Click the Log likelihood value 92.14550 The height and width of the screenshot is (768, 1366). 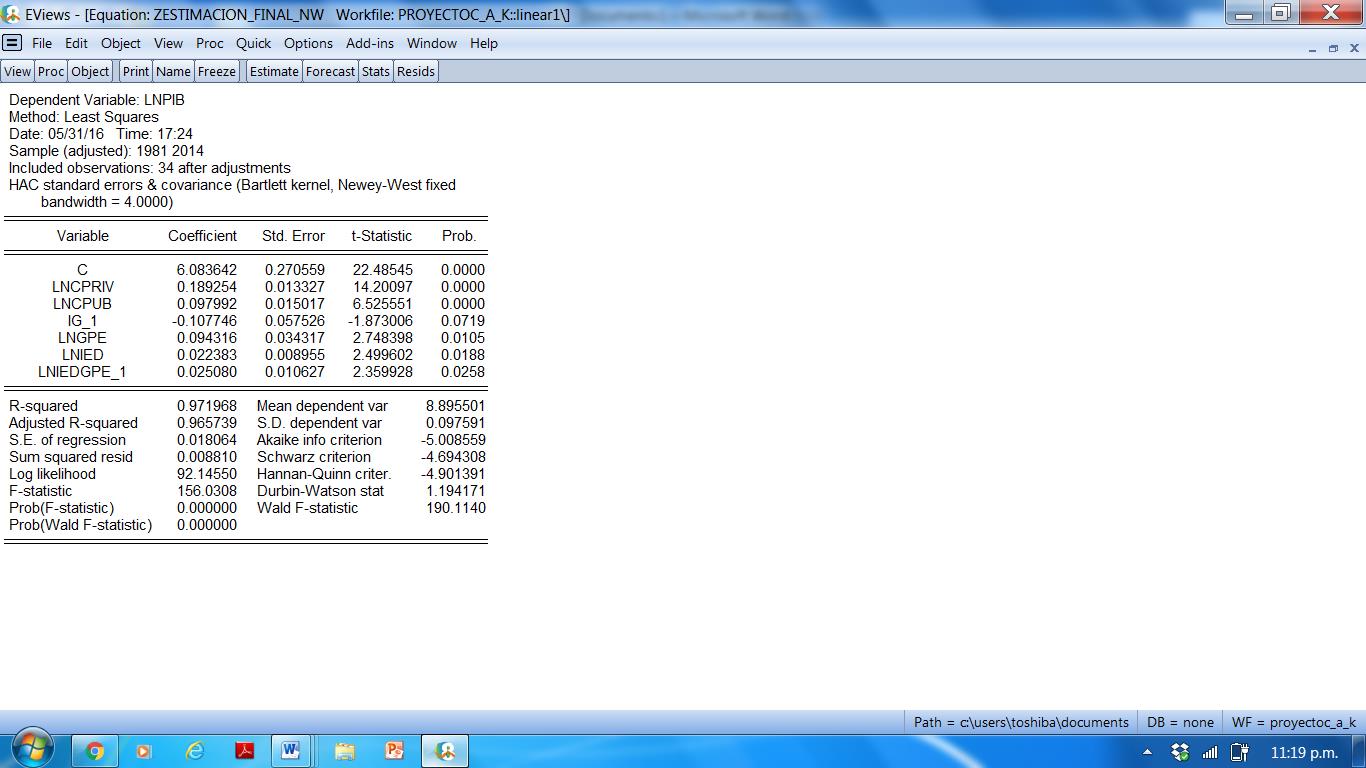pos(207,474)
